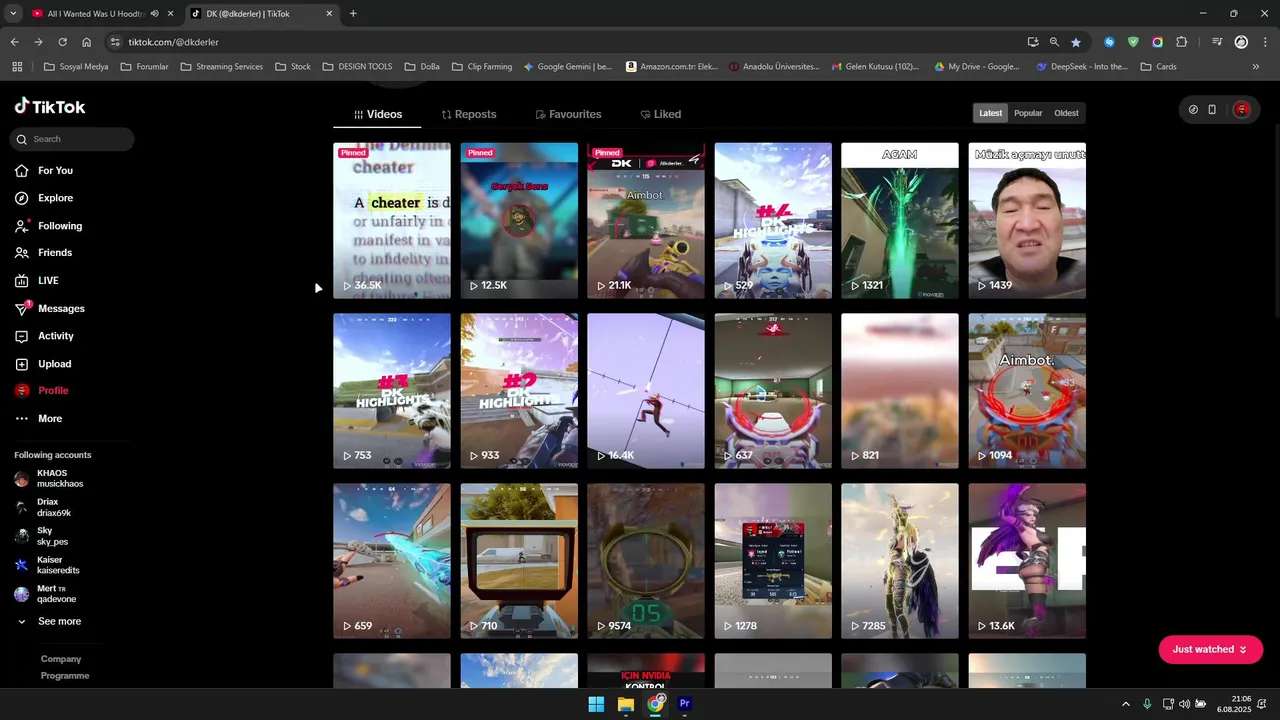The height and width of the screenshot is (720, 1280).
Task: Open the More options menu
Action: 38,419
